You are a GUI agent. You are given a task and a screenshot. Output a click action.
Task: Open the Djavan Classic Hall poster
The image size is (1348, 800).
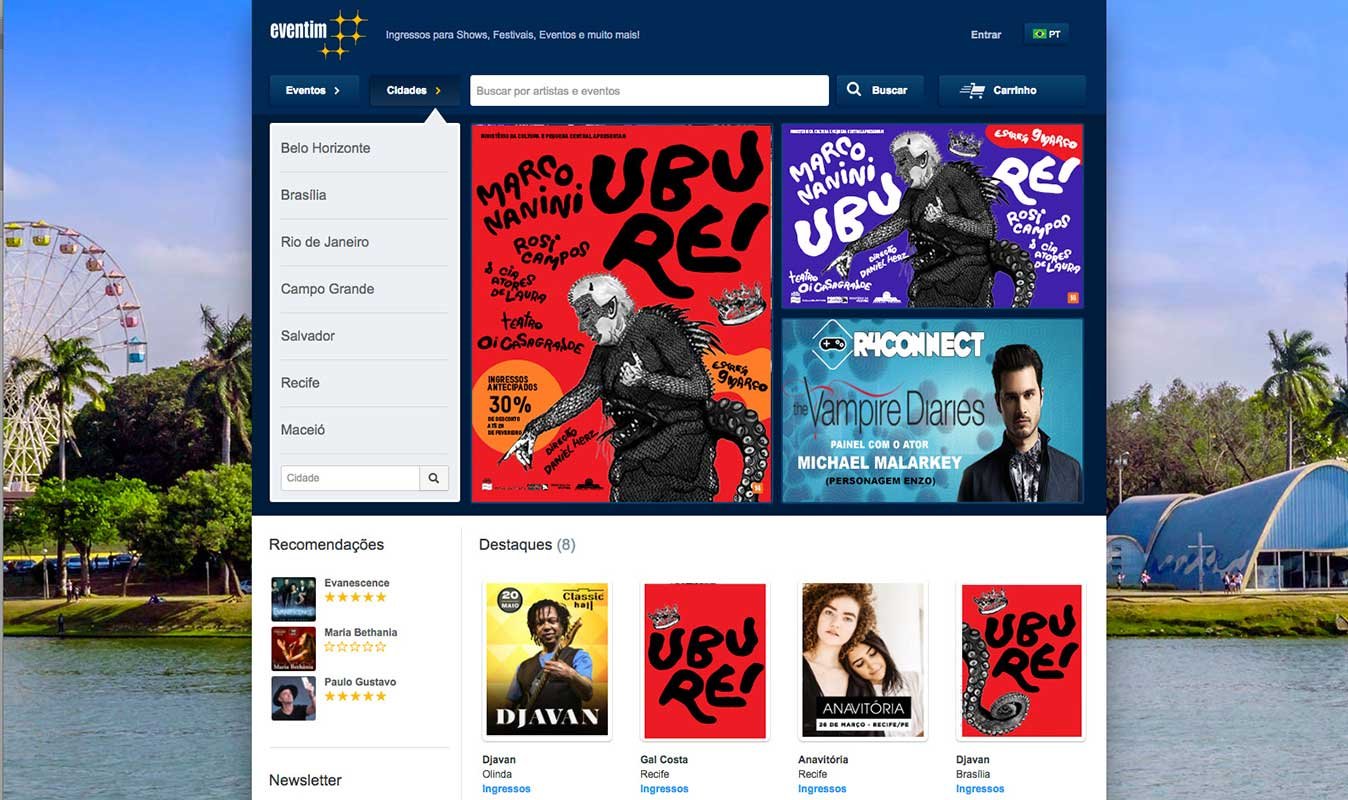547,660
